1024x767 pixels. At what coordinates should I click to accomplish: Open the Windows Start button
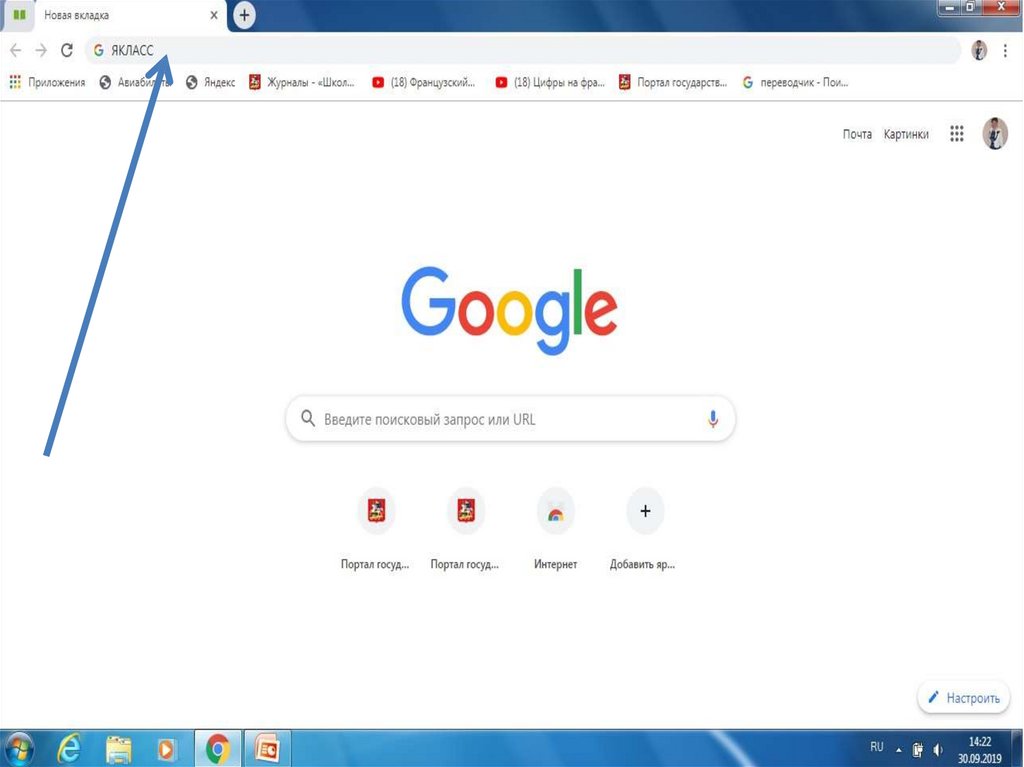[18, 749]
